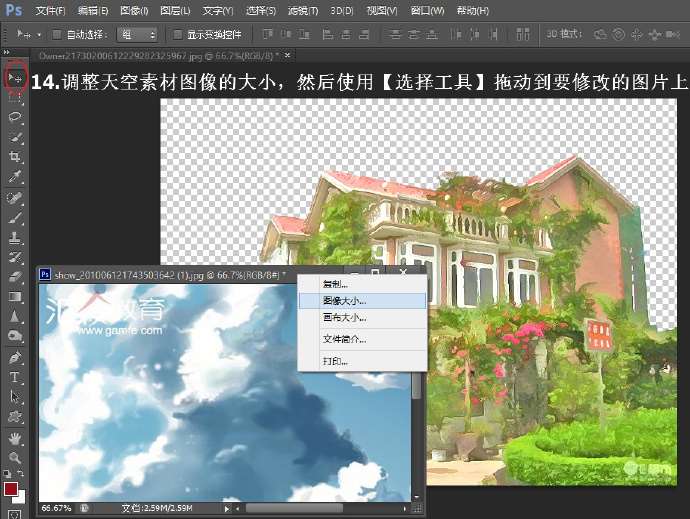Select the Sharpen/Blur triangle tool
Viewport: 690px width, 519px height.
(x=15, y=316)
